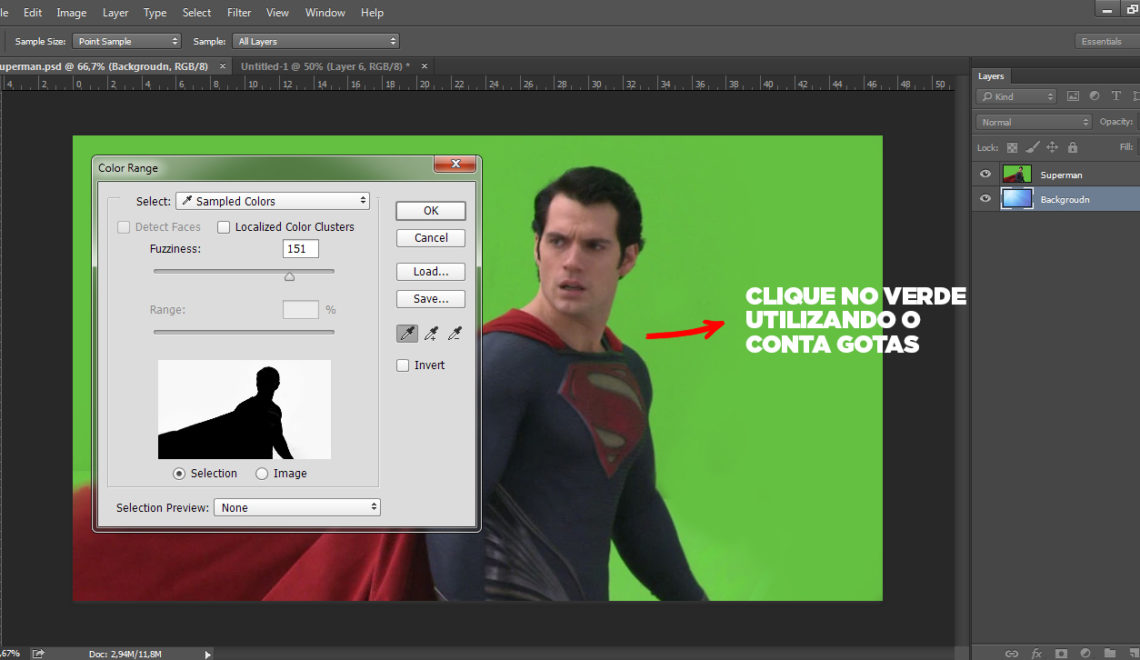Open the Help menu
This screenshot has height=660, width=1140.
[x=372, y=12]
